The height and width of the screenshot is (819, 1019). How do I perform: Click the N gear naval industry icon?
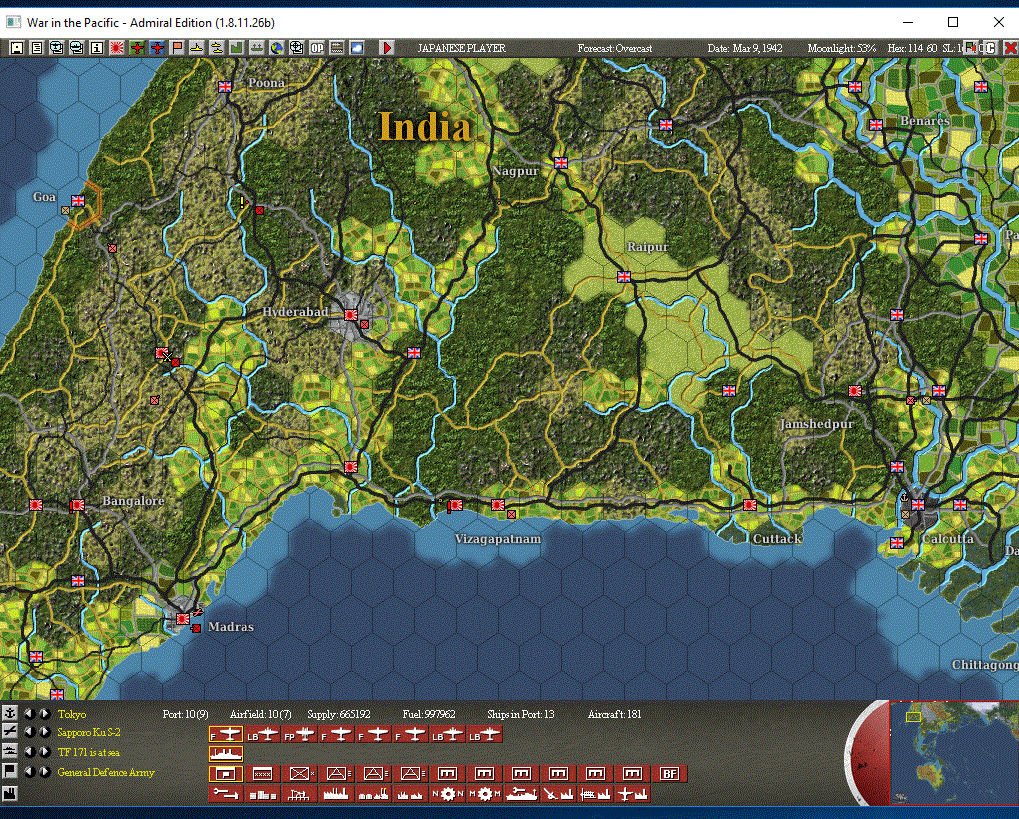[x=448, y=794]
